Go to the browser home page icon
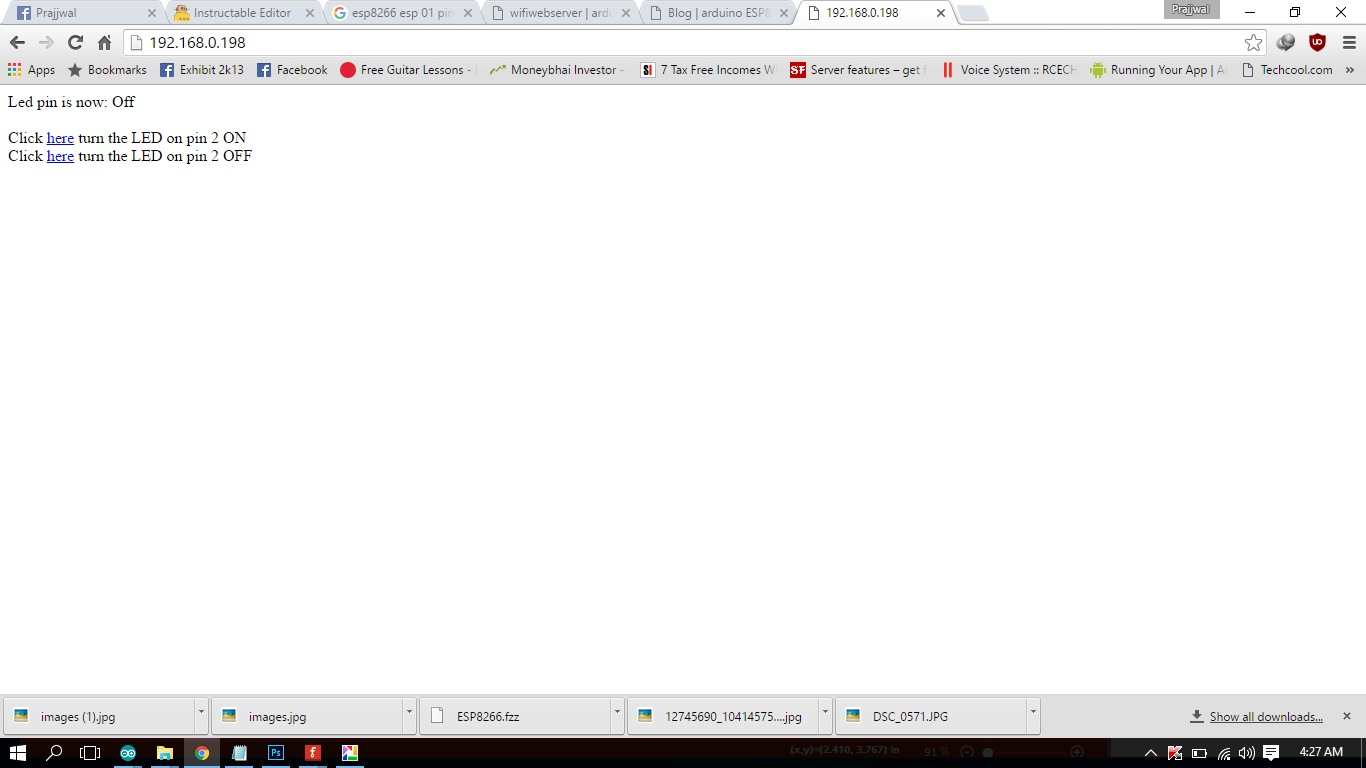The width and height of the screenshot is (1366, 768). pos(104,43)
